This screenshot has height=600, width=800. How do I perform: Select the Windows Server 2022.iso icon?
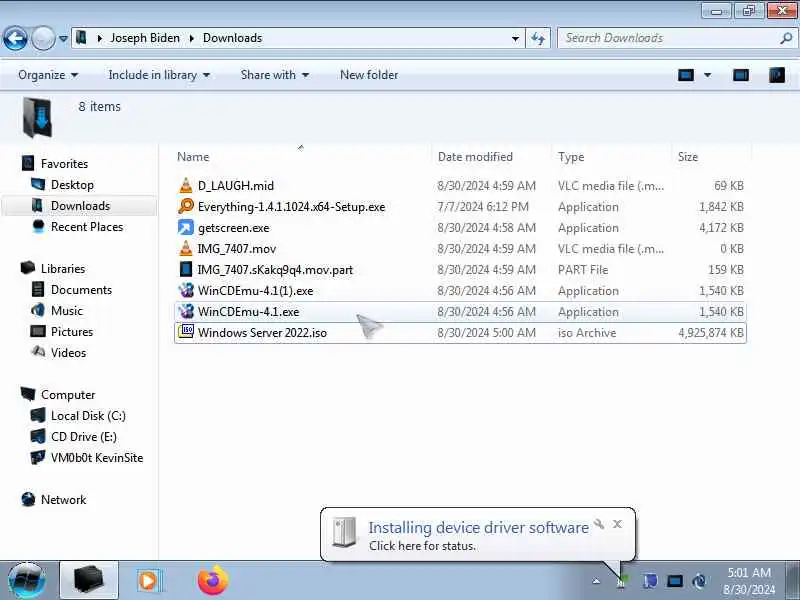coord(186,332)
